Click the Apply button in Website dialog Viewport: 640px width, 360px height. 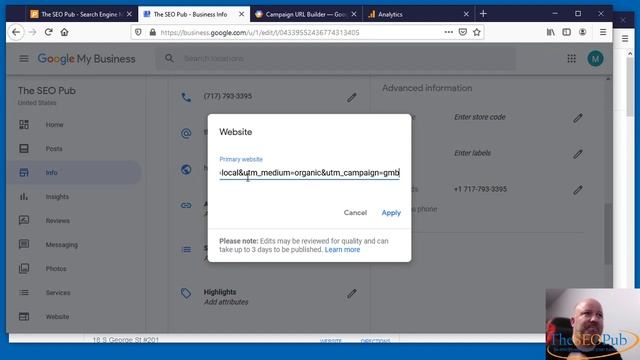point(391,213)
